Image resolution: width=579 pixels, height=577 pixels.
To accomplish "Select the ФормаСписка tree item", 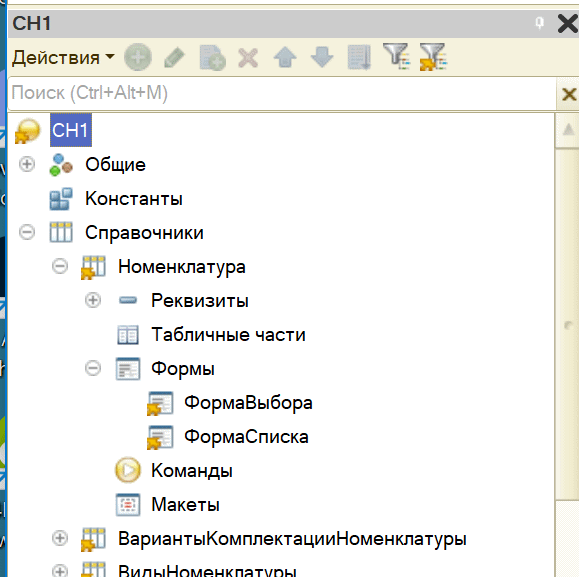I will coord(246,436).
